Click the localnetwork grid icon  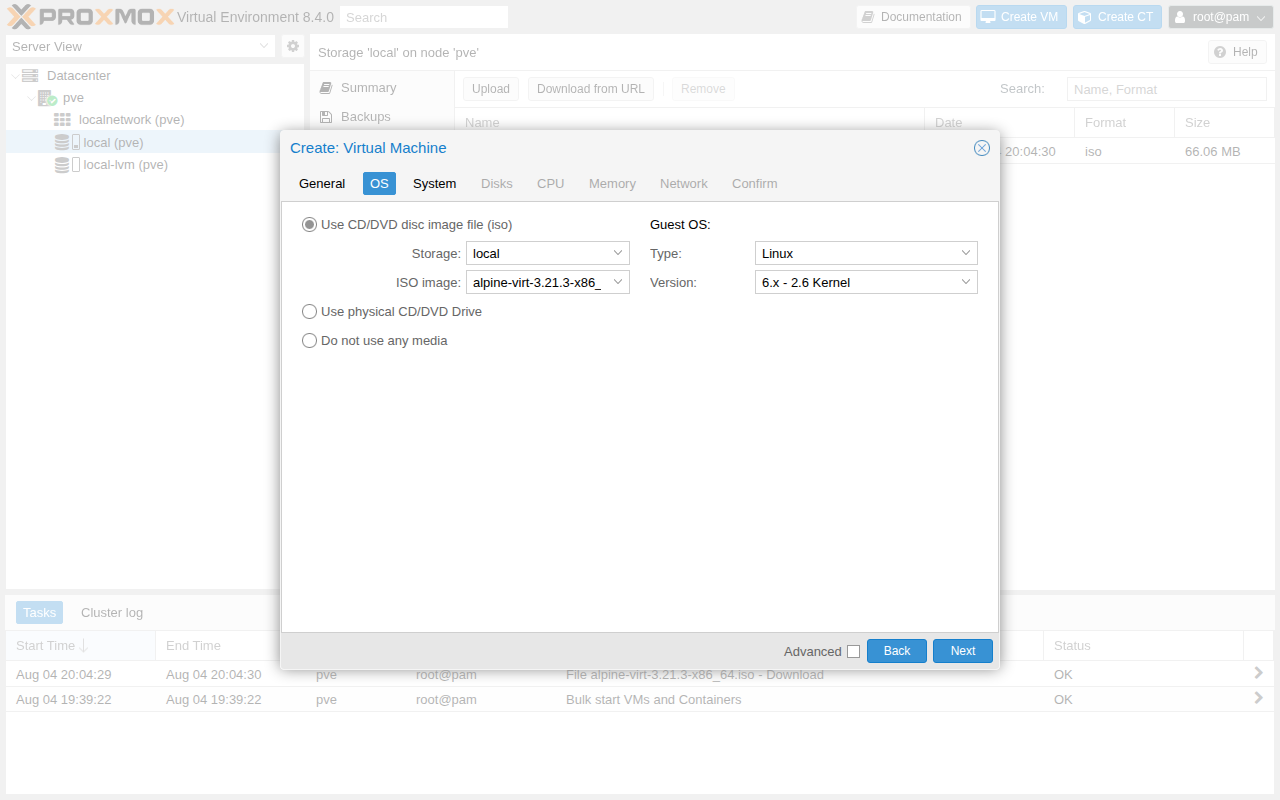point(62,120)
